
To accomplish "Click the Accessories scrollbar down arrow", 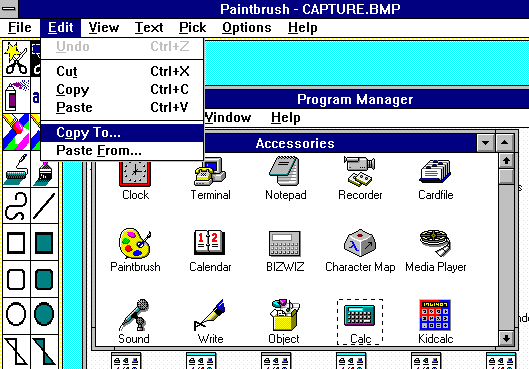I will click(x=506, y=338).
